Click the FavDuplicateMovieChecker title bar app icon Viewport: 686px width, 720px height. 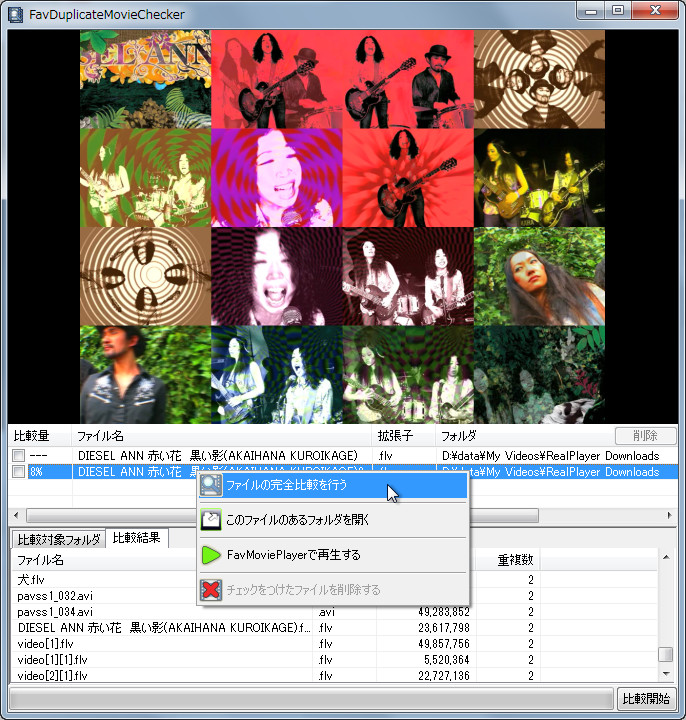click(x=15, y=14)
